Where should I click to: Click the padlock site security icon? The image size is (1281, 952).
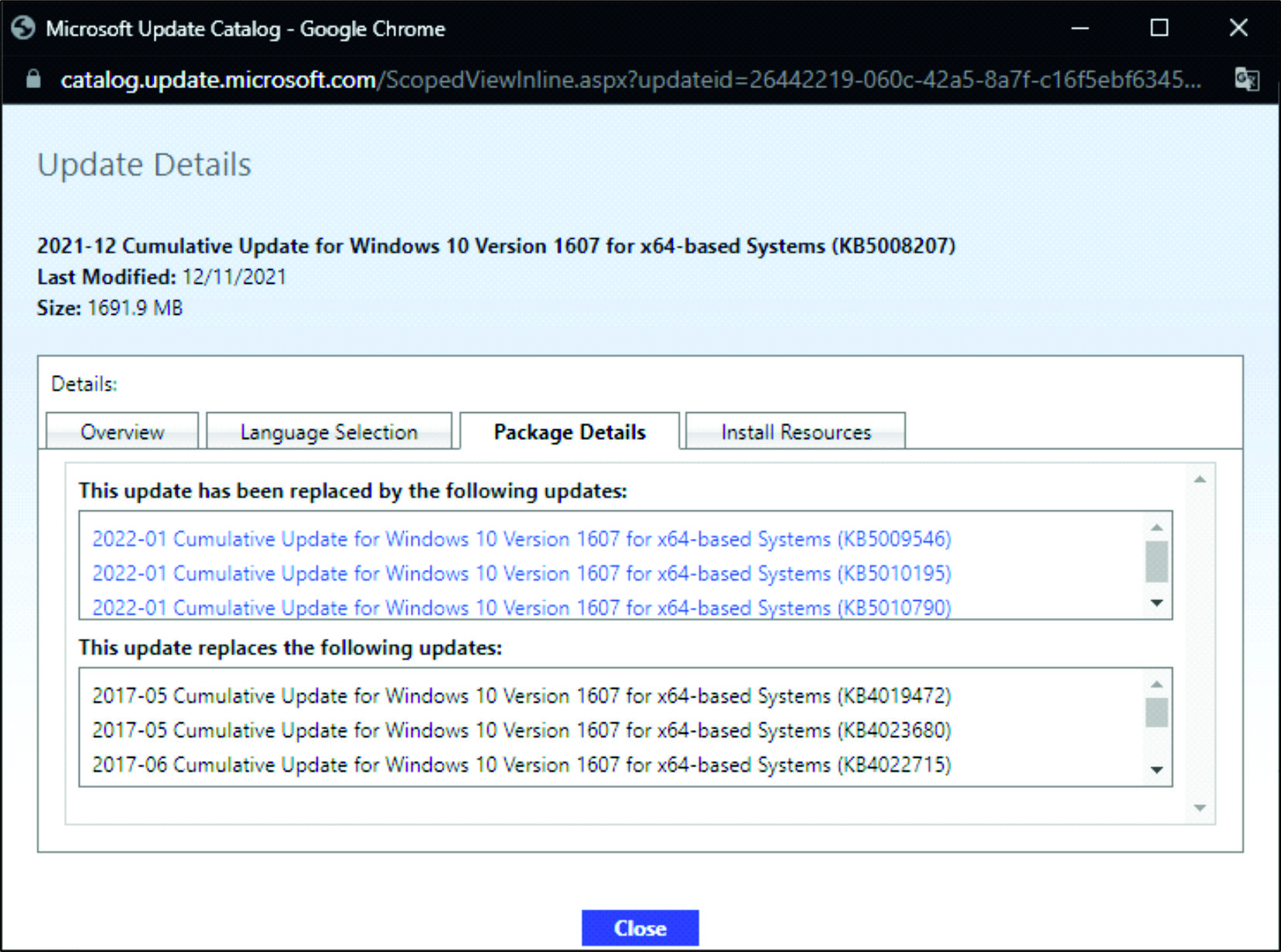point(33,79)
